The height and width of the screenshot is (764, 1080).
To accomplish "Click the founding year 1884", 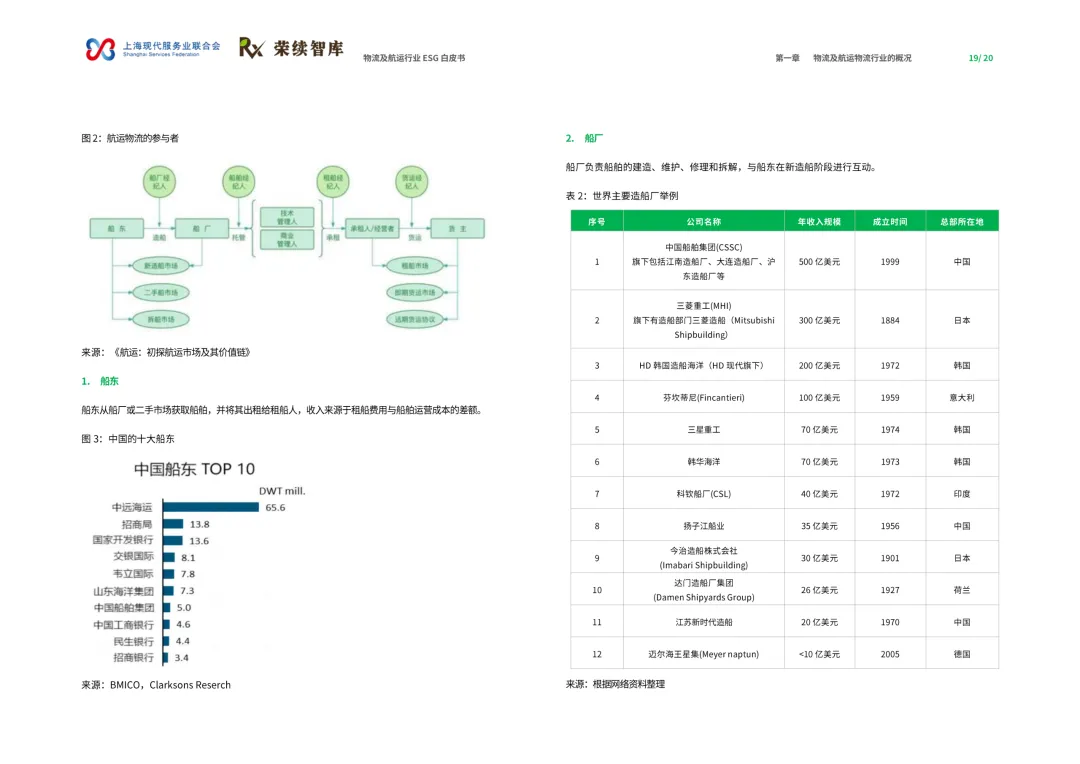I will pos(890,320).
